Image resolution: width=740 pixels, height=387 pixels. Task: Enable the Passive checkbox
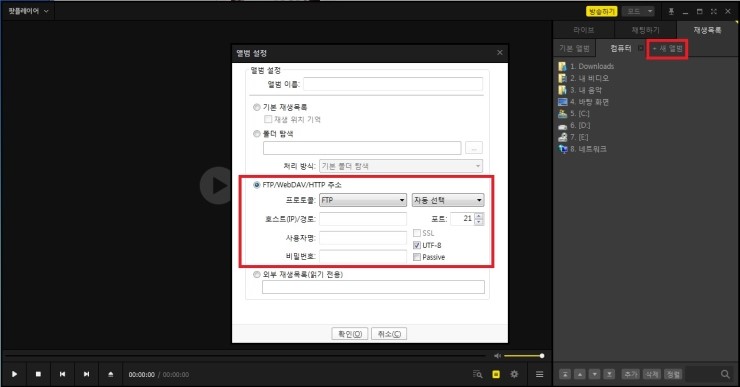coord(417,257)
